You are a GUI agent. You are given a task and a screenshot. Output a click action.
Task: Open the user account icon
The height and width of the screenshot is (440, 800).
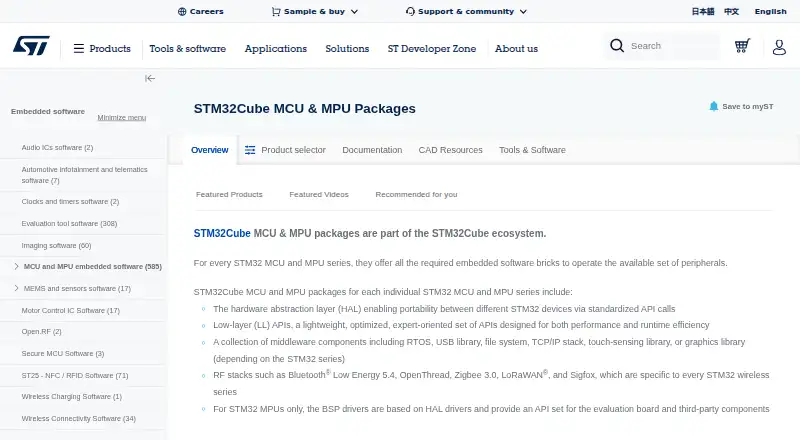coord(779,47)
